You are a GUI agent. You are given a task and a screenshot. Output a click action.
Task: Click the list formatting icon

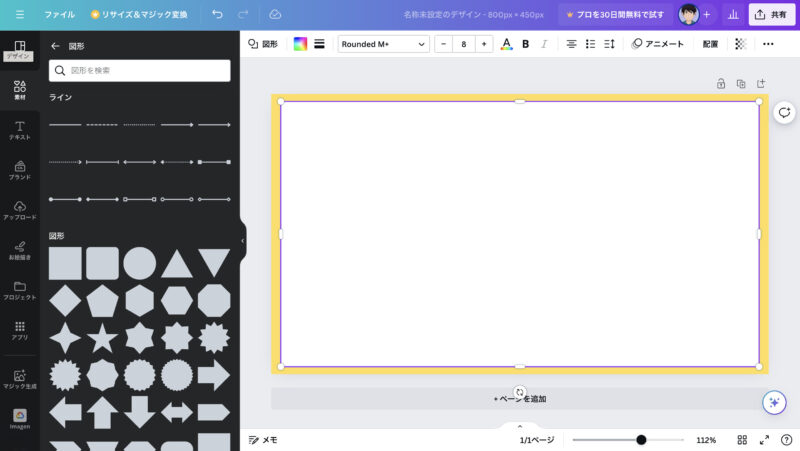point(590,44)
